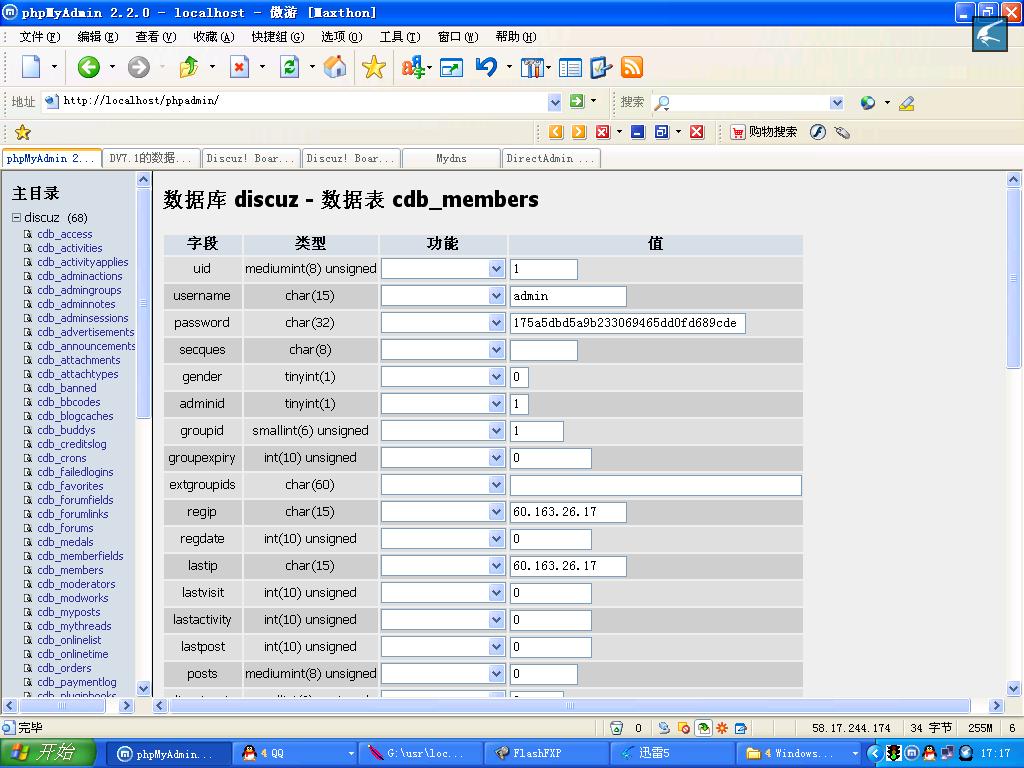The width and height of the screenshot is (1024, 768).
Task: Click the red stop-loading icon
Action: (x=240, y=67)
